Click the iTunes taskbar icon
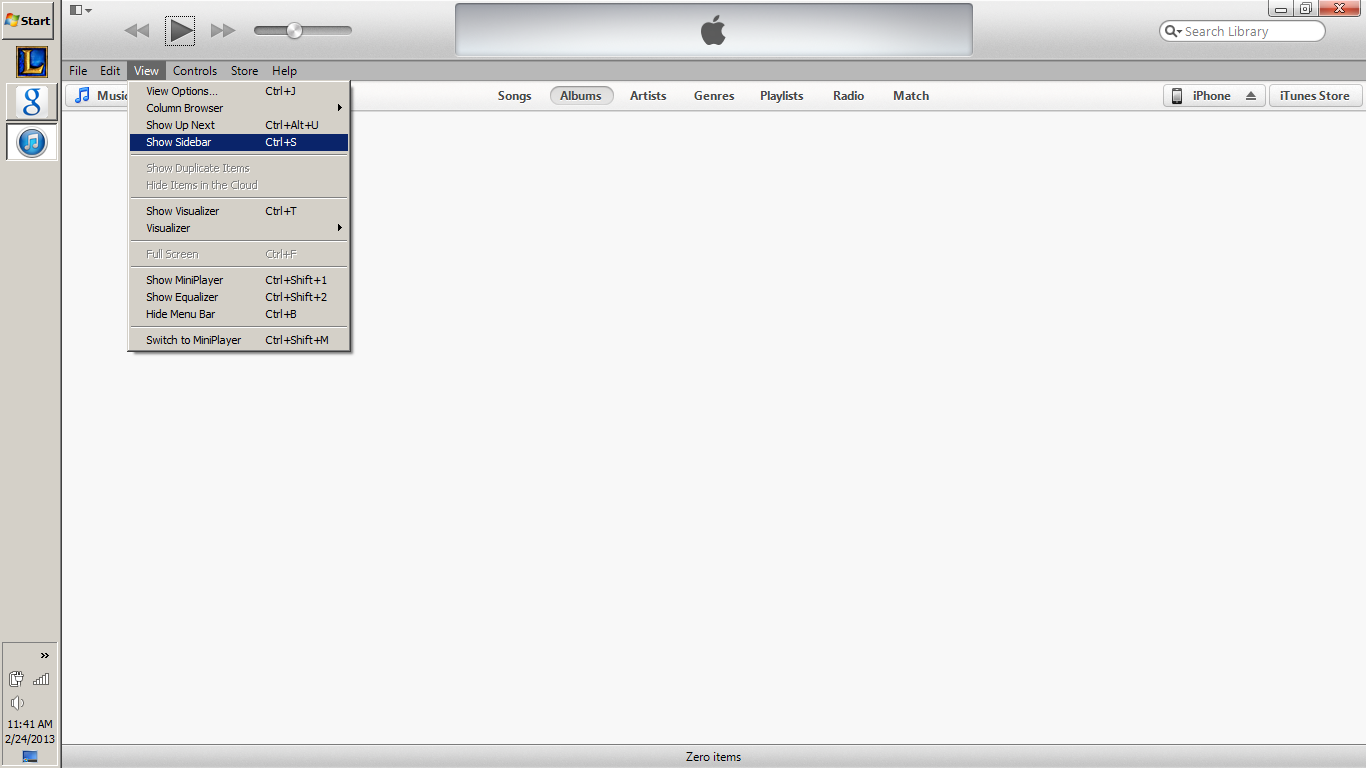The image size is (1366, 768). pyautogui.click(x=32, y=142)
